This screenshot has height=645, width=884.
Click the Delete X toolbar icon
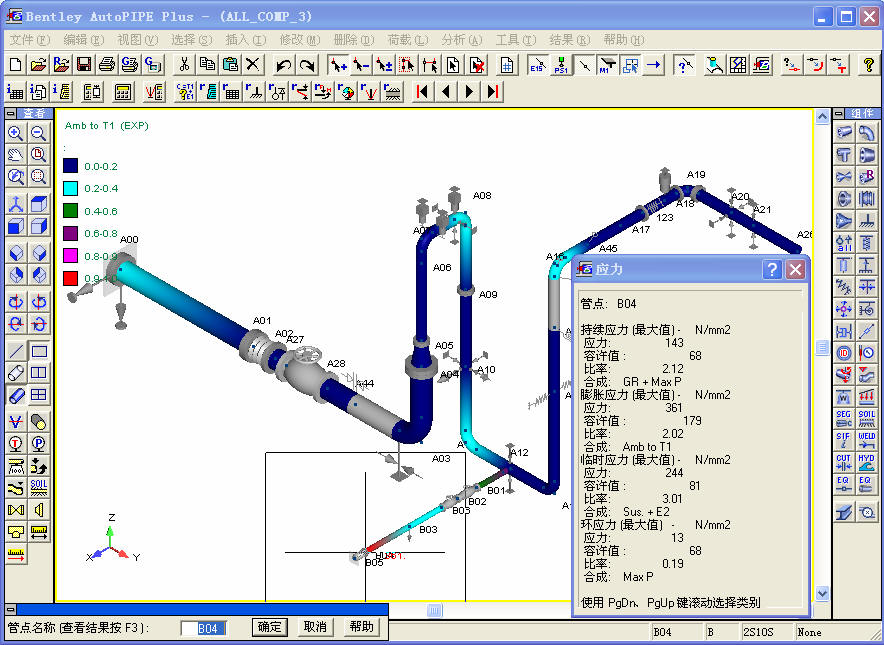[253, 65]
